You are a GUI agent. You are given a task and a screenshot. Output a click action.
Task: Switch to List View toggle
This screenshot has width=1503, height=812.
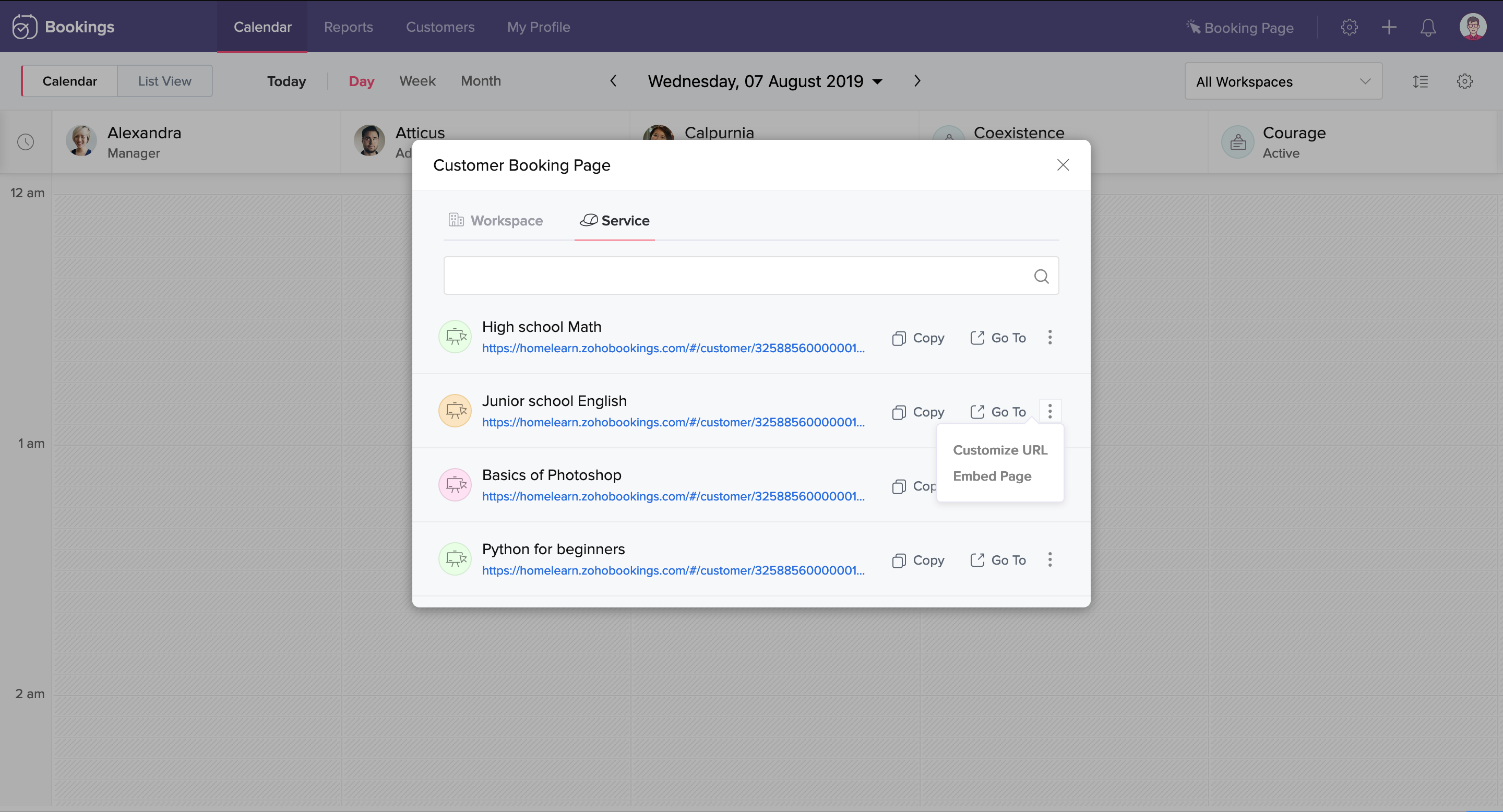[164, 81]
